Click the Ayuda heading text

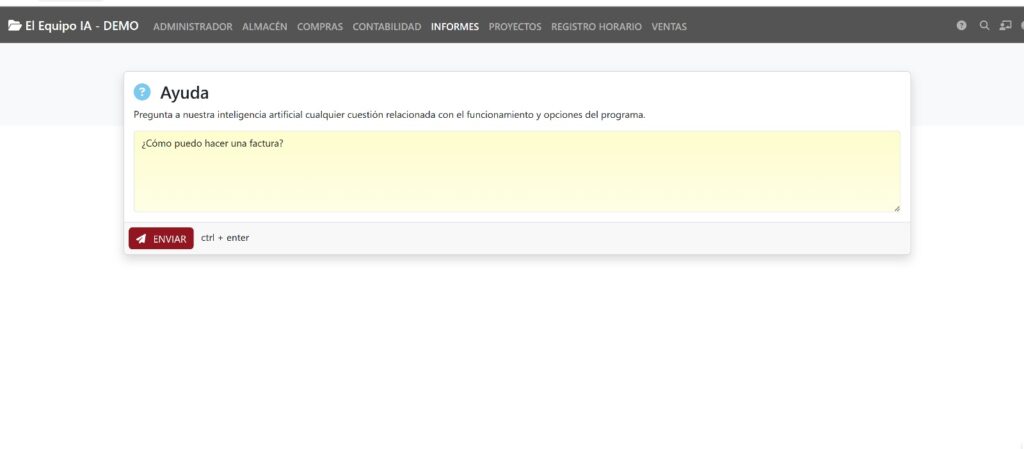[x=185, y=93]
